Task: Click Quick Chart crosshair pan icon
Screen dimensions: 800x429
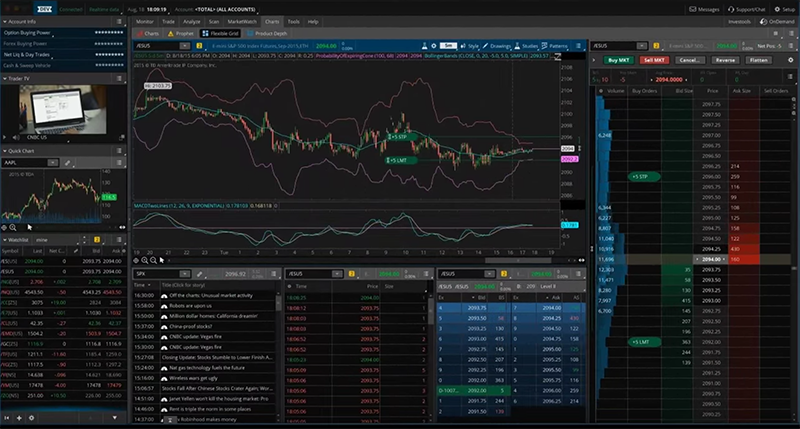Action: pos(4,228)
